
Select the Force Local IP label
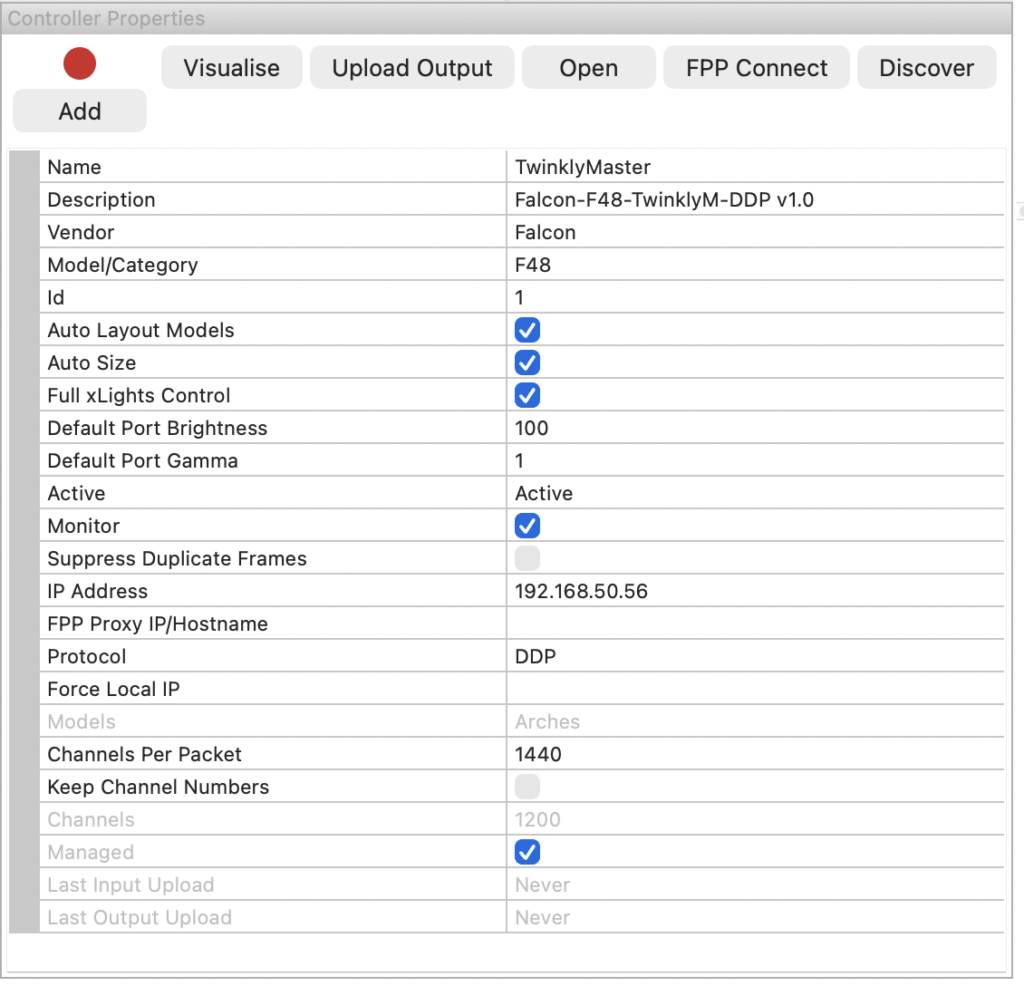[x=113, y=690]
